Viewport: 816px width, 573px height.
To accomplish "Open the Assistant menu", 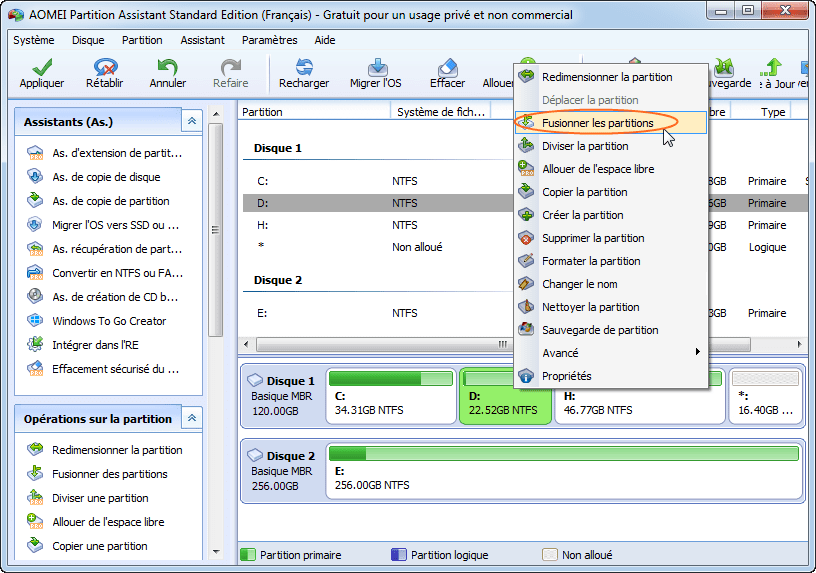I will point(202,40).
